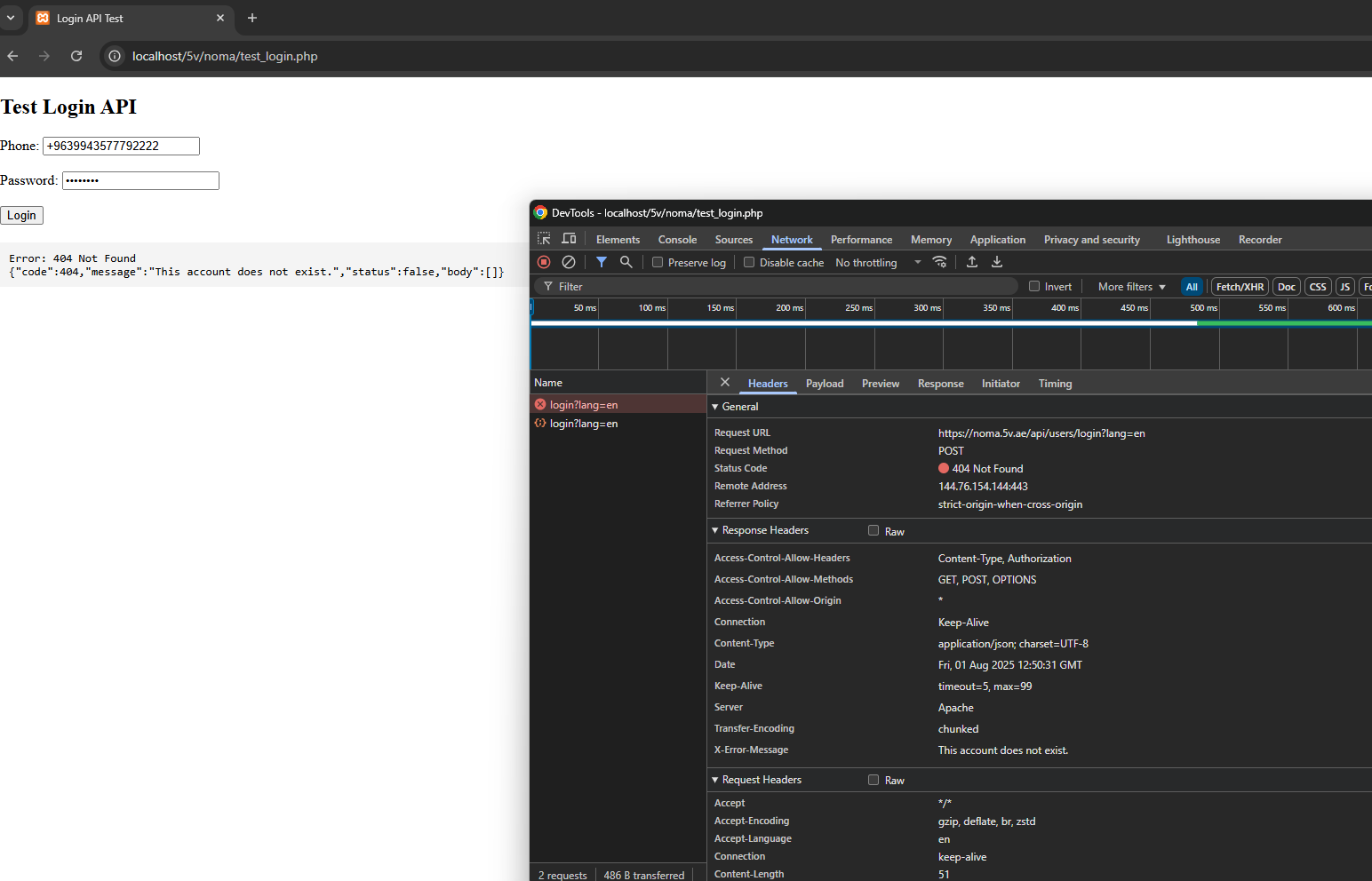
Task: Toggle the network filter funnel icon
Action: click(x=602, y=262)
